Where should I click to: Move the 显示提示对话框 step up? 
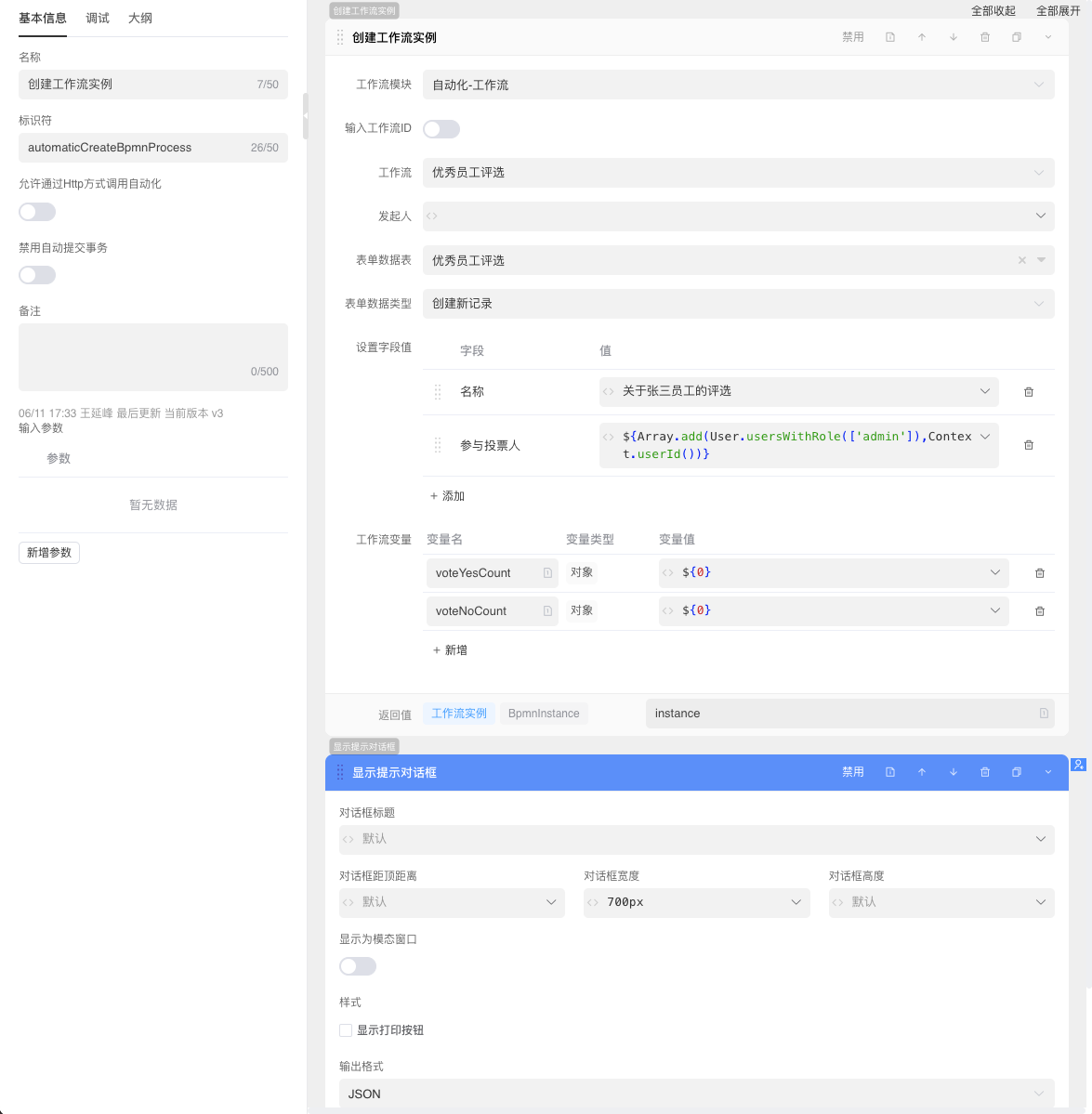(922, 772)
